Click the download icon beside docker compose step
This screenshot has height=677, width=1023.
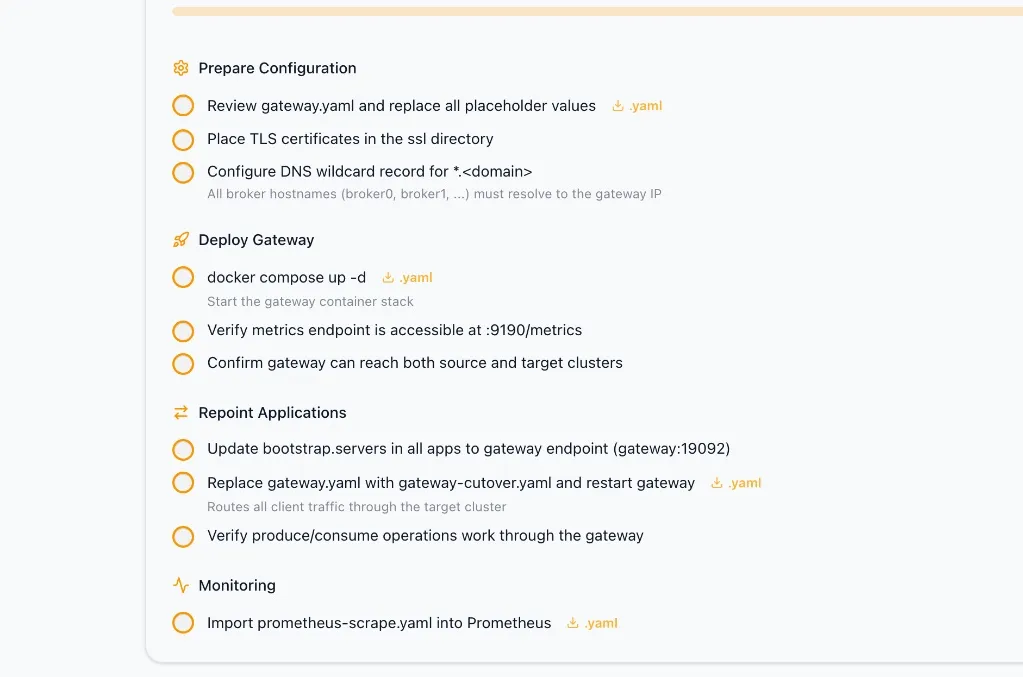pyautogui.click(x=389, y=277)
